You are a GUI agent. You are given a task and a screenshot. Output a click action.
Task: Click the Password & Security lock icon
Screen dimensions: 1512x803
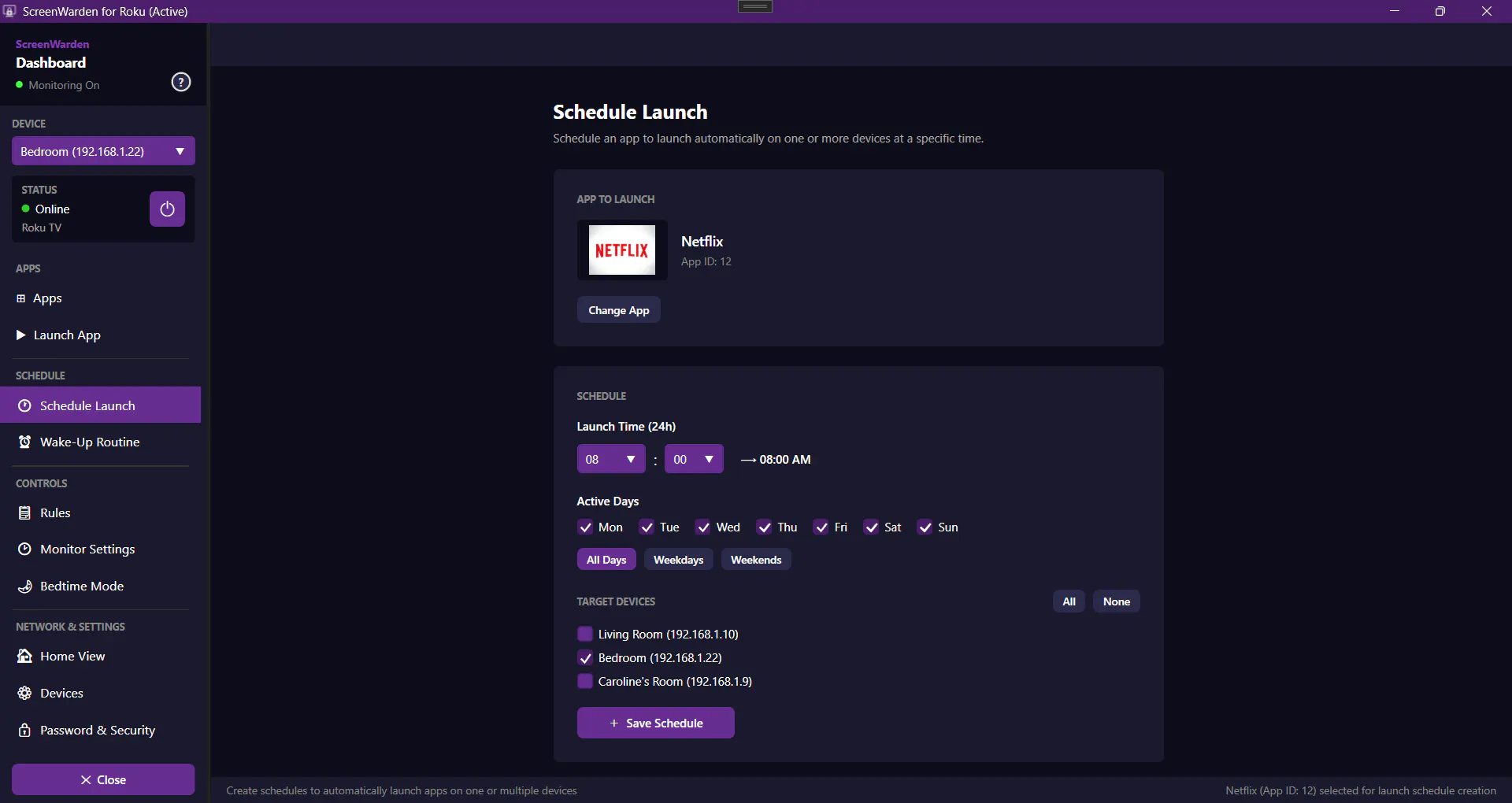[24, 730]
